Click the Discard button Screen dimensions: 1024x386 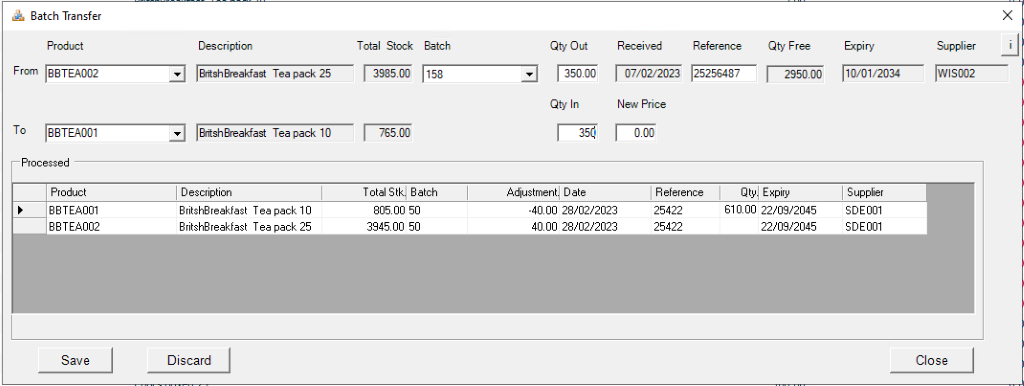189,360
